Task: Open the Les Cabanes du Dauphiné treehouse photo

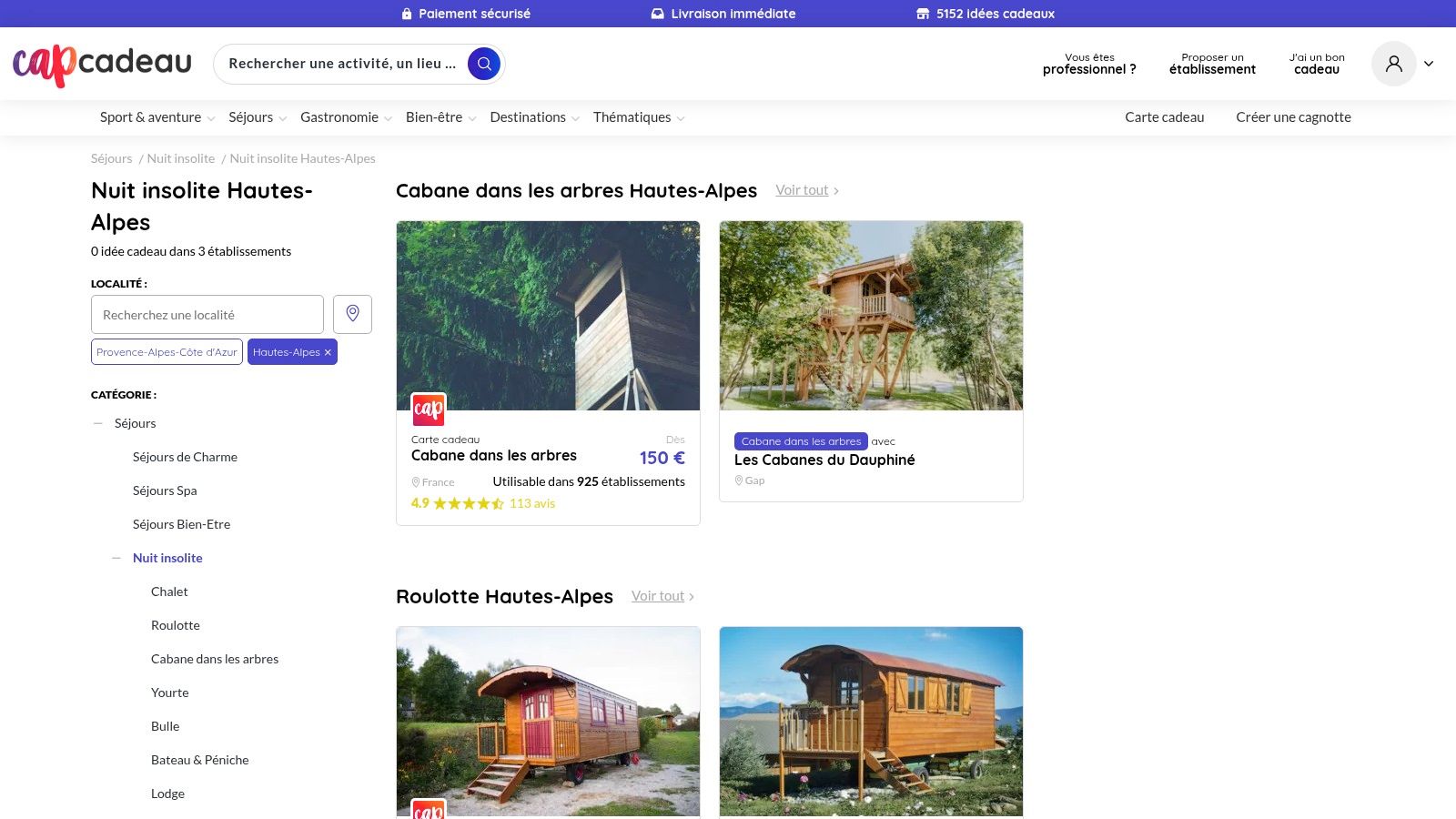Action: click(x=871, y=316)
